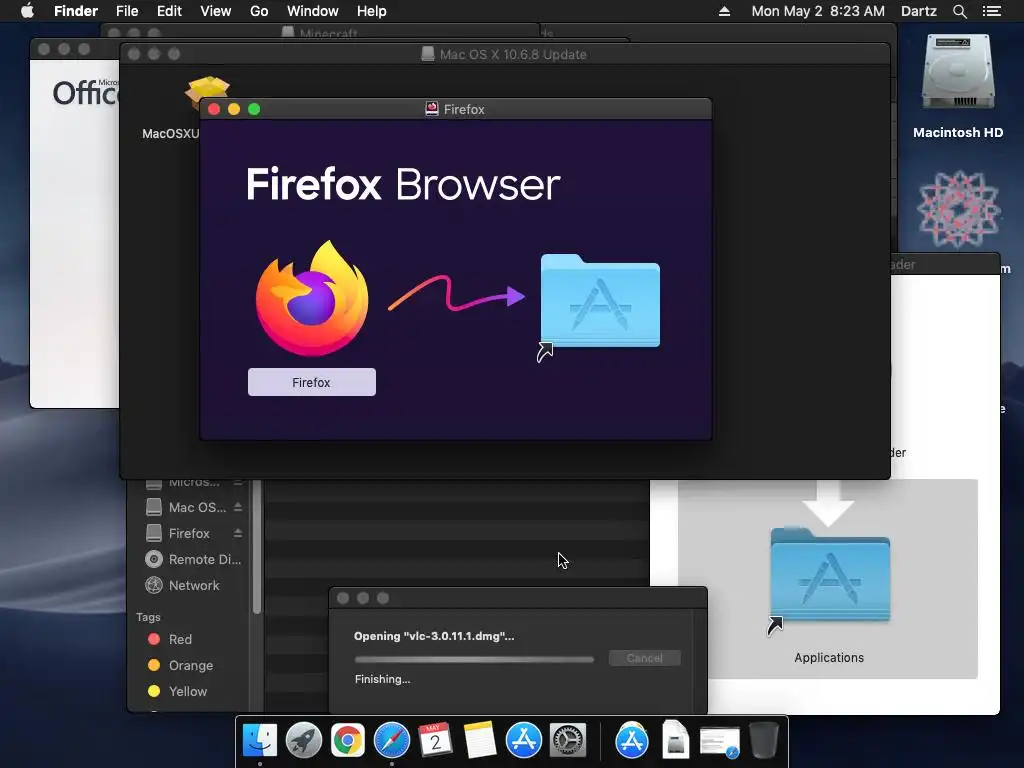Select the Firefox label under the fox logo
The image size is (1024, 768).
coord(312,382)
